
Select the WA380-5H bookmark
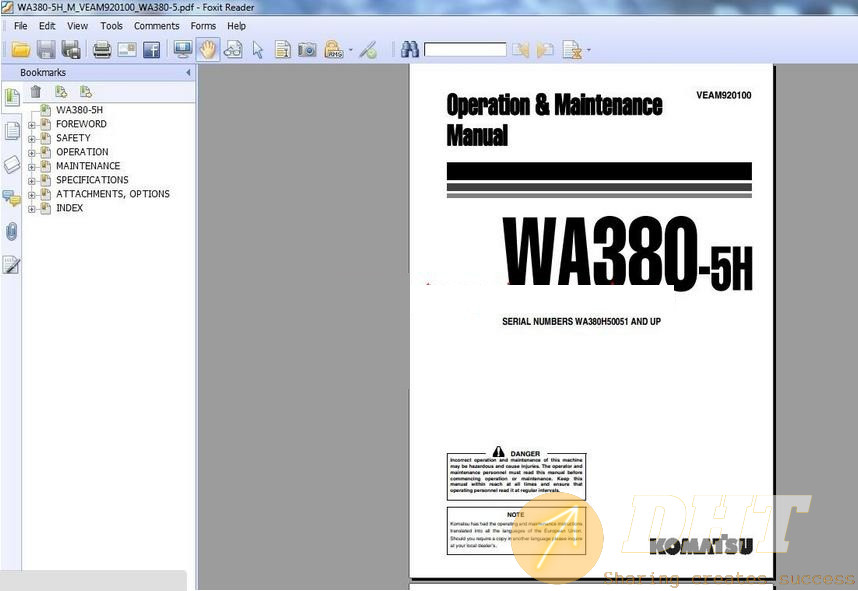[79, 110]
